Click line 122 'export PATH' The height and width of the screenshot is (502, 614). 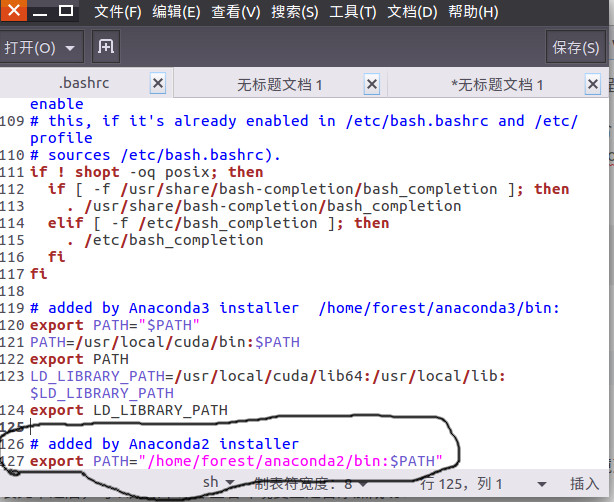coord(79,359)
